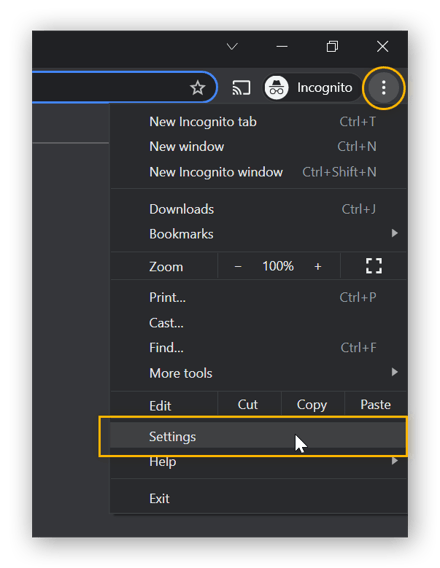Screen dimensions: 440x568
Task: Select New Incognito tab
Action: tap(259, 122)
